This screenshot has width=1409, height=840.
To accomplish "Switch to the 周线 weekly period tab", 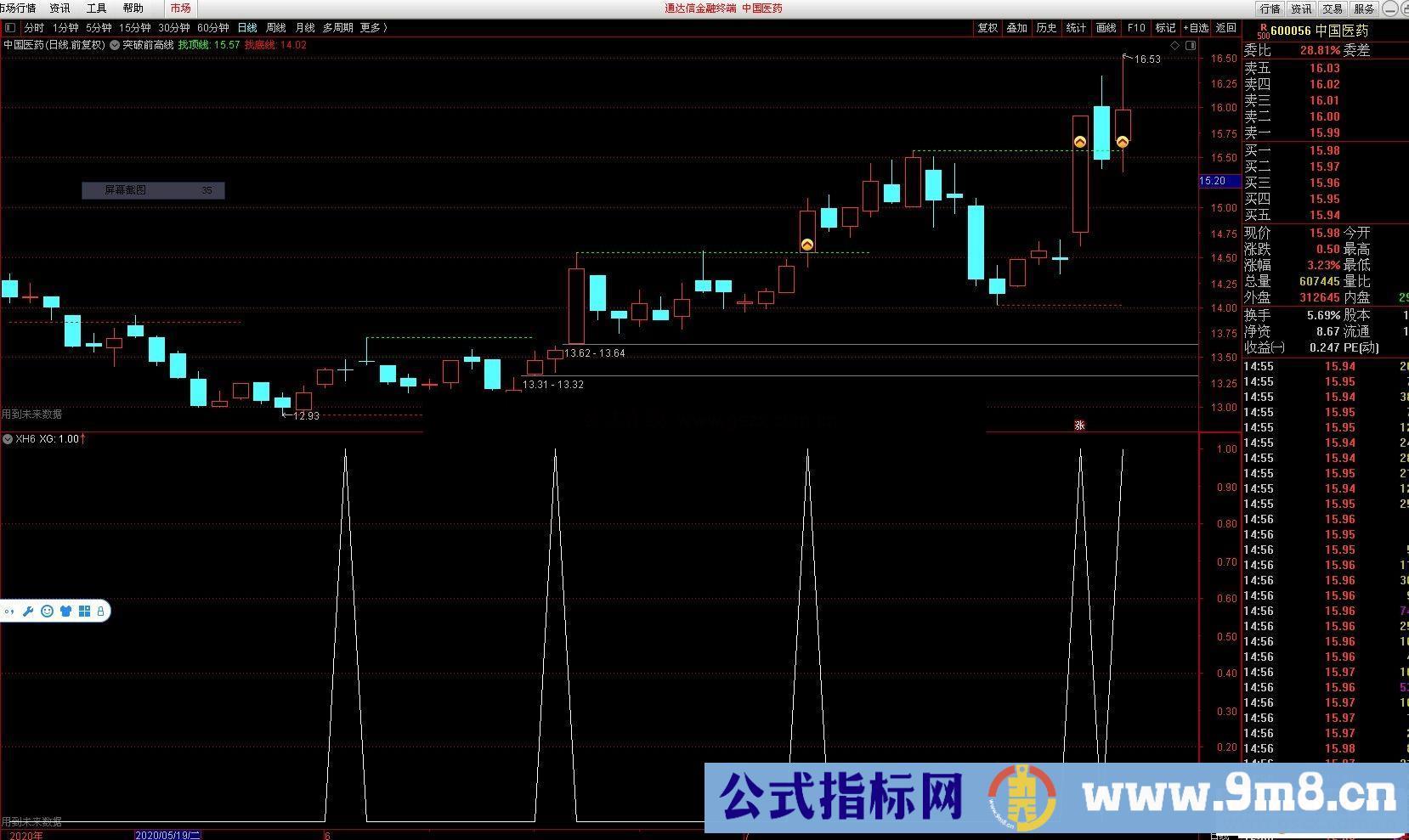I will tap(275, 28).
